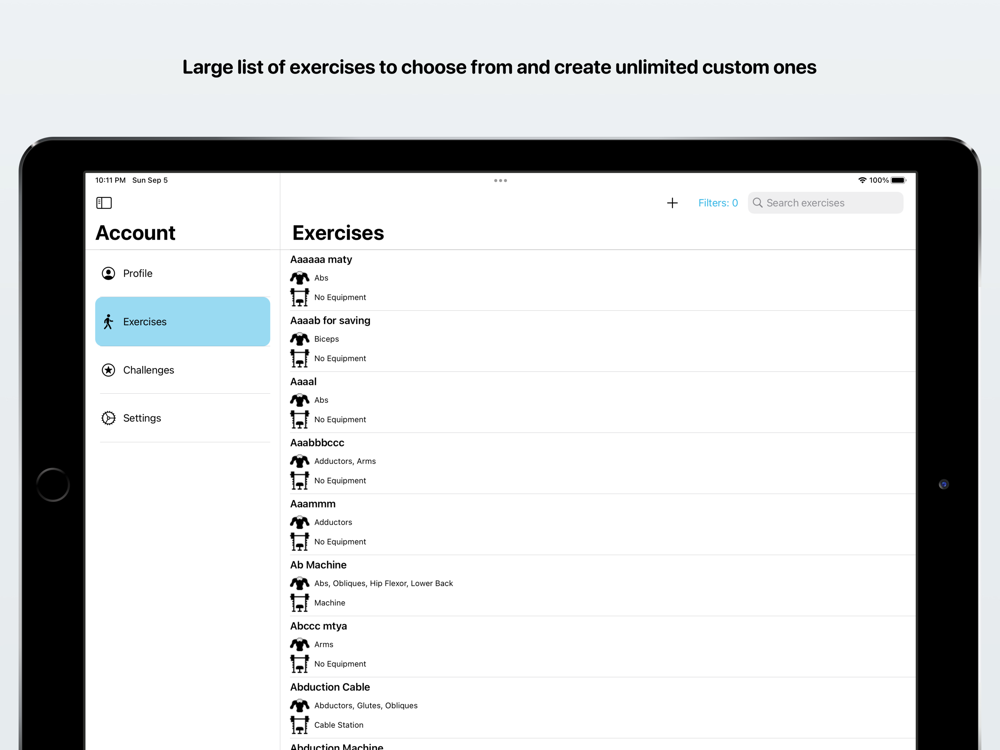
Task: Open Settings from the sidebar
Action: (x=142, y=418)
